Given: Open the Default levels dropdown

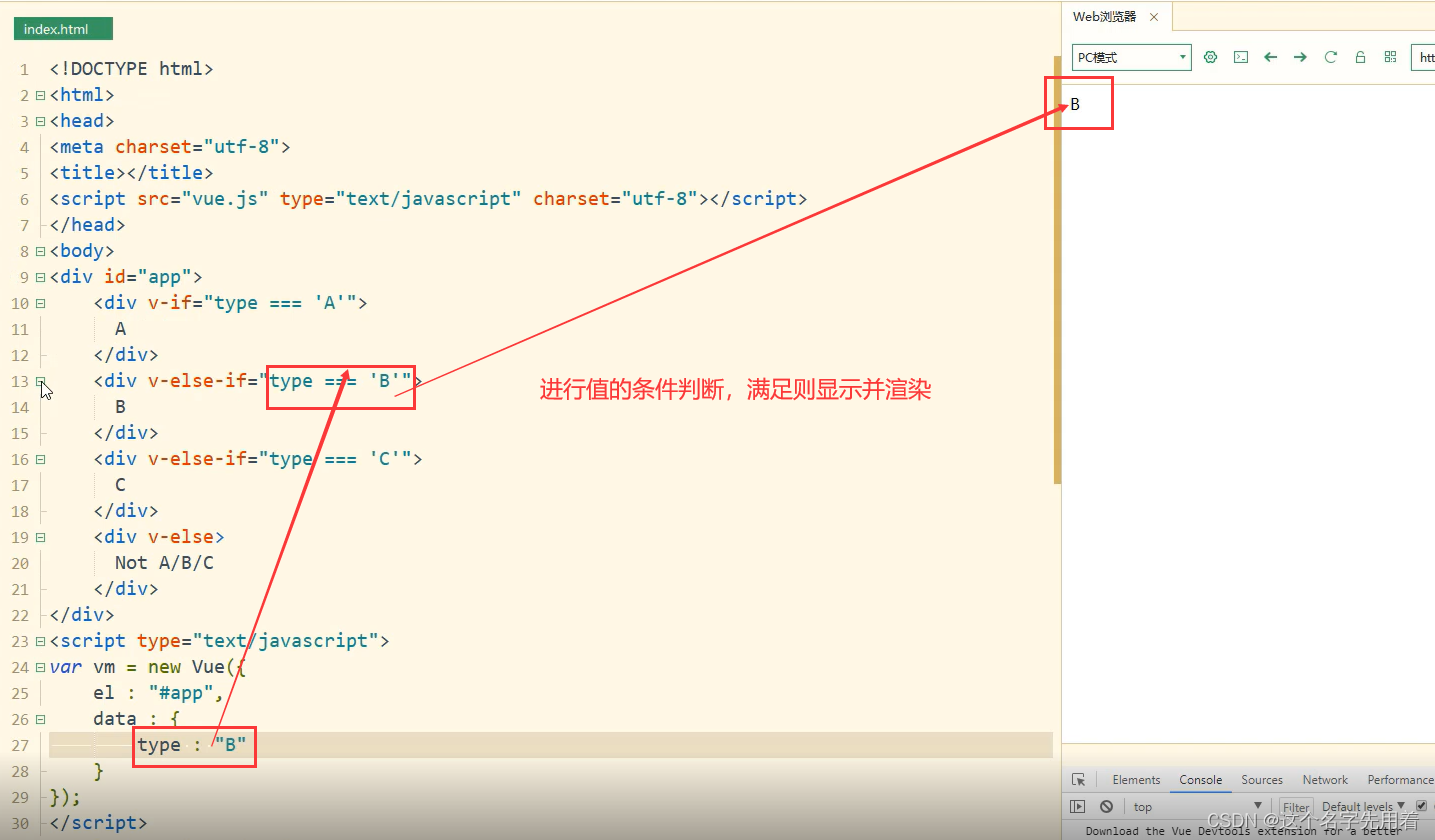Looking at the screenshot, I should tap(1364, 806).
